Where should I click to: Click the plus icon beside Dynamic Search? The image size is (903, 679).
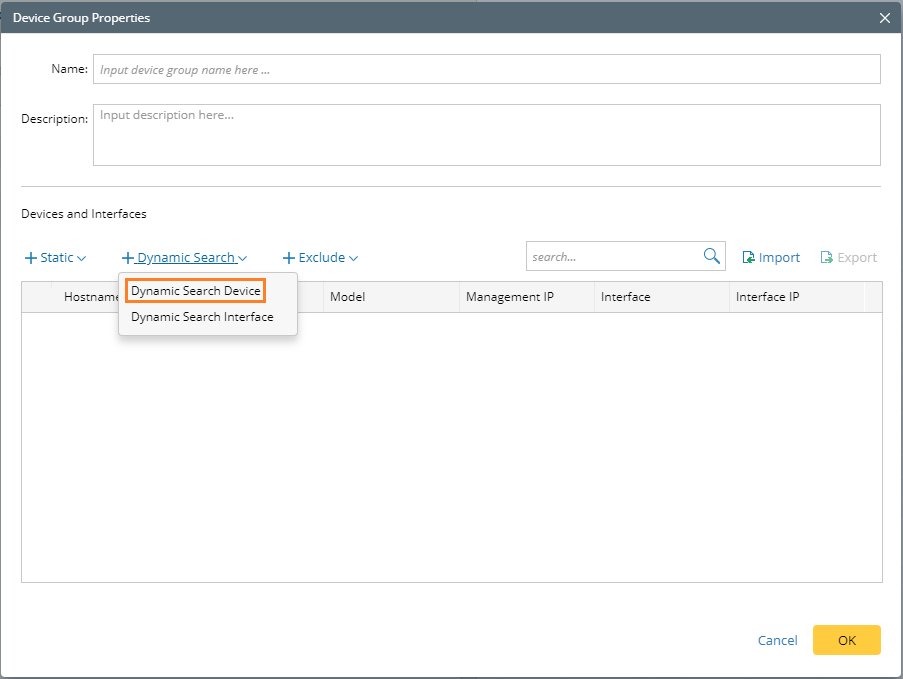pyautogui.click(x=127, y=258)
